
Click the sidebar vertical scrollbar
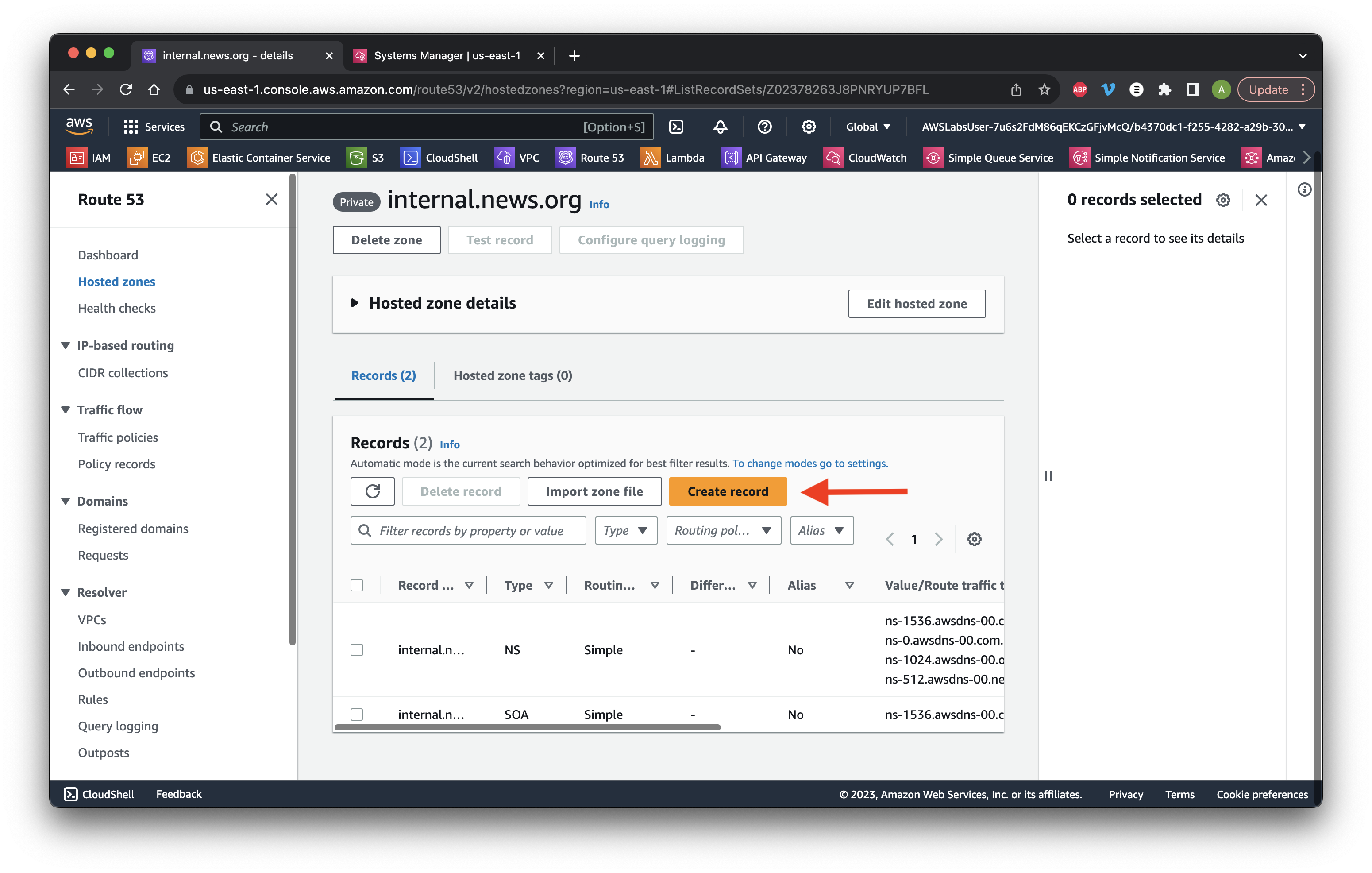point(292,410)
